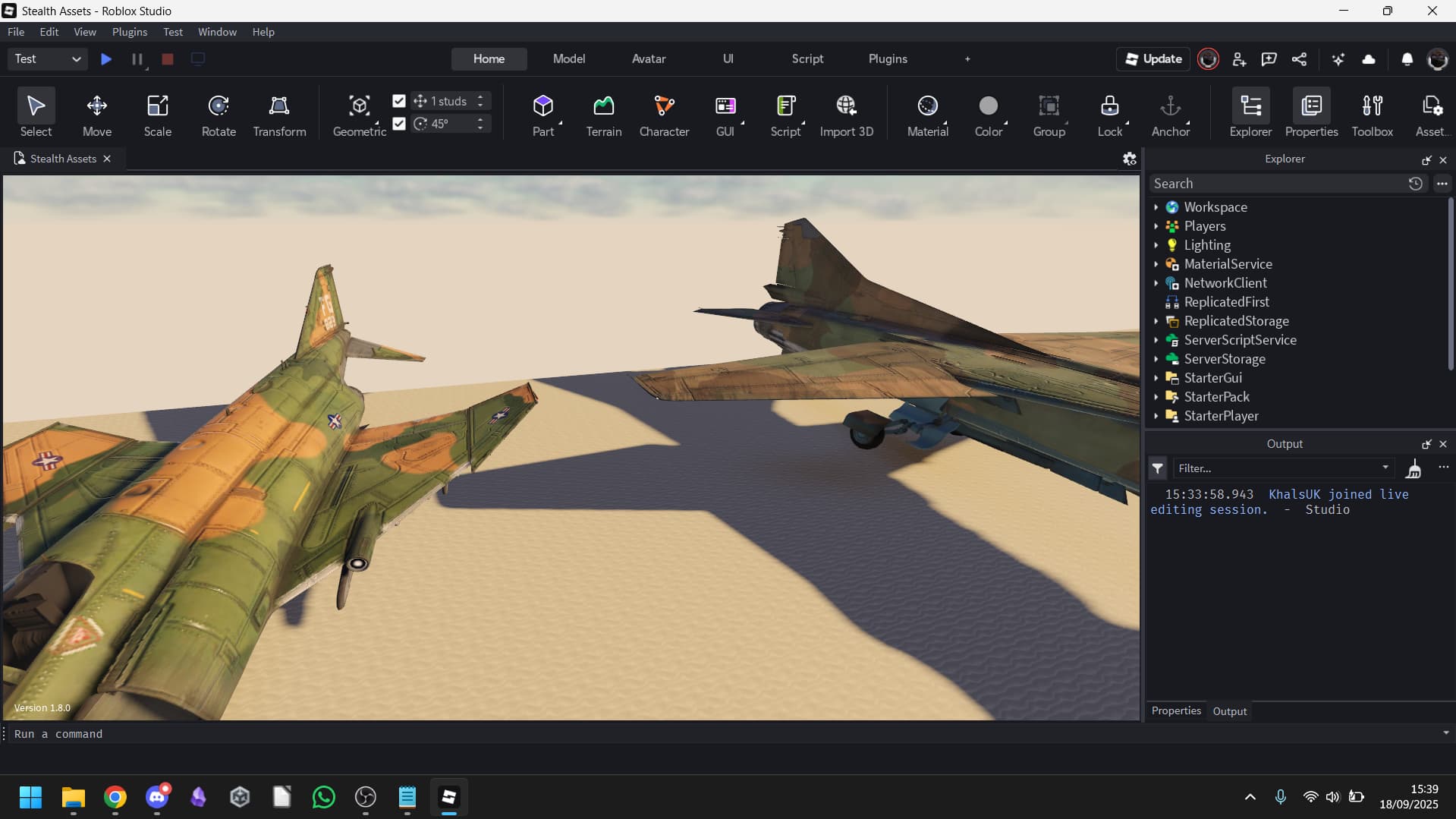Screen dimensions: 1456x819
Task: Choose the Rotate tool
Action: (219, 114)
